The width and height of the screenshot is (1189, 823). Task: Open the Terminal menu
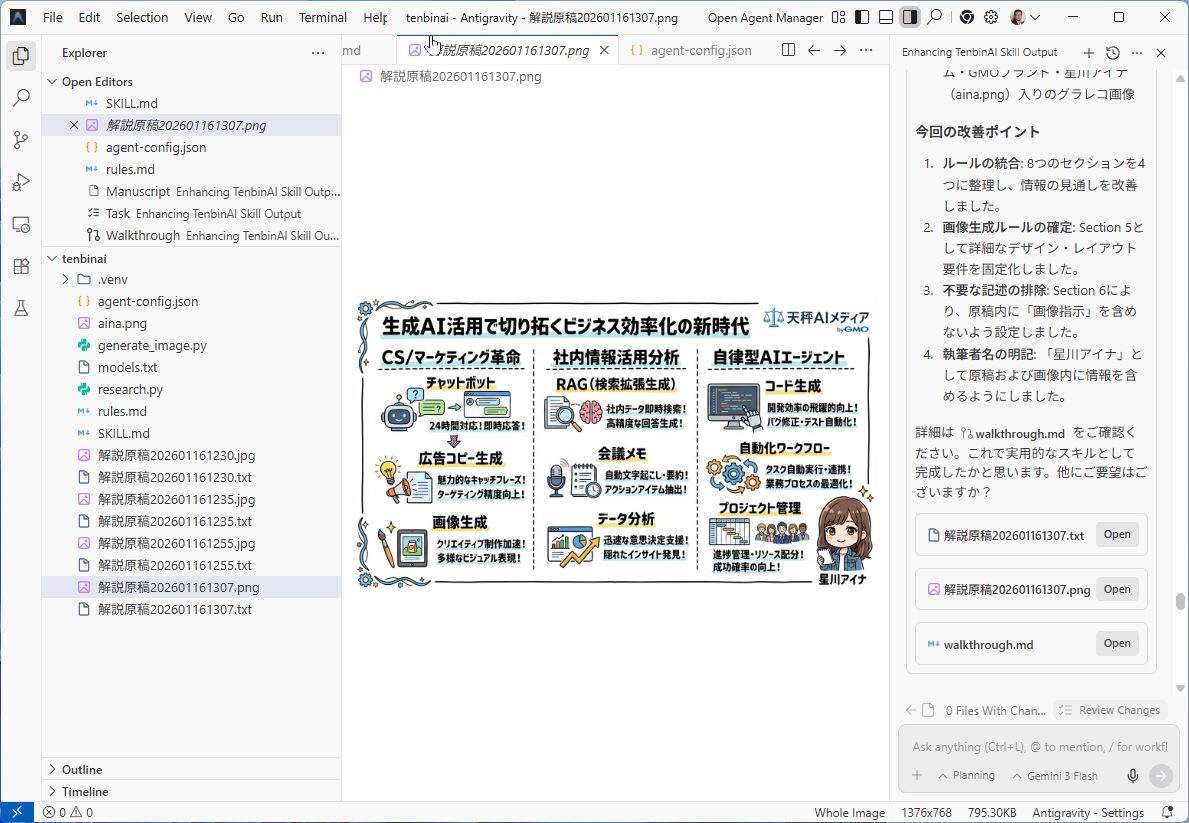tap(322, 17)
